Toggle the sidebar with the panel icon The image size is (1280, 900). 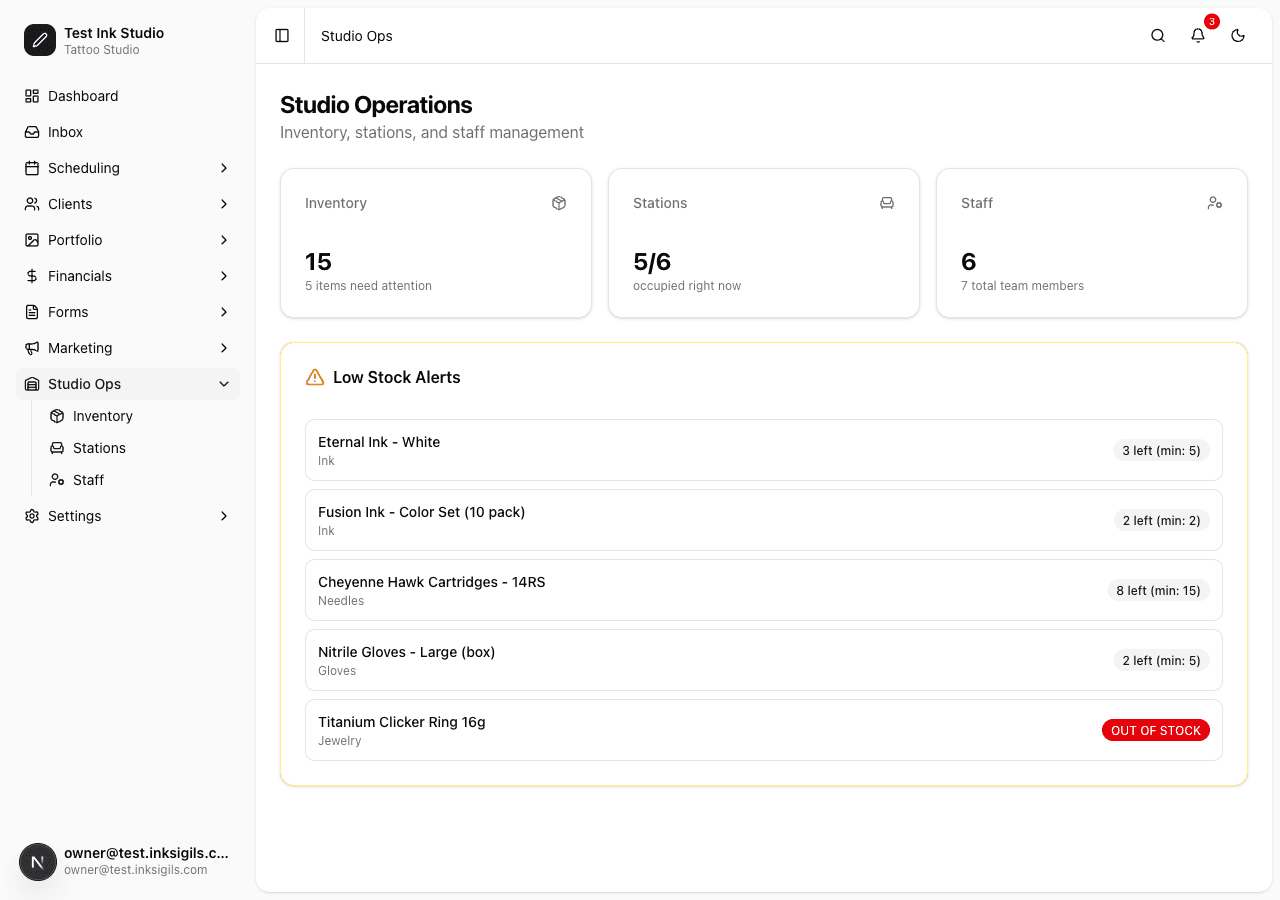point(281,35)
